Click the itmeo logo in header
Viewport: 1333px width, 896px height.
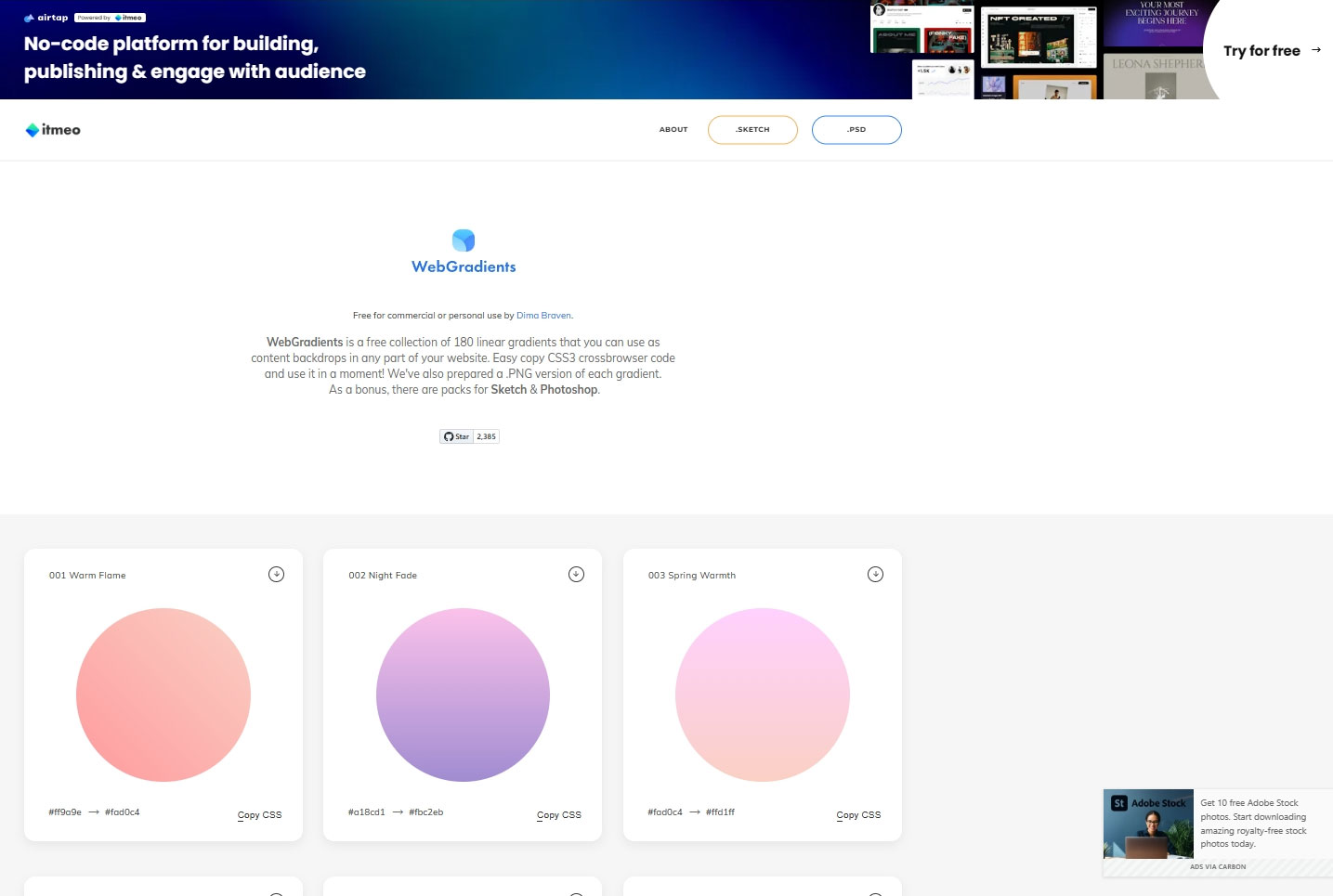(53, 130)
